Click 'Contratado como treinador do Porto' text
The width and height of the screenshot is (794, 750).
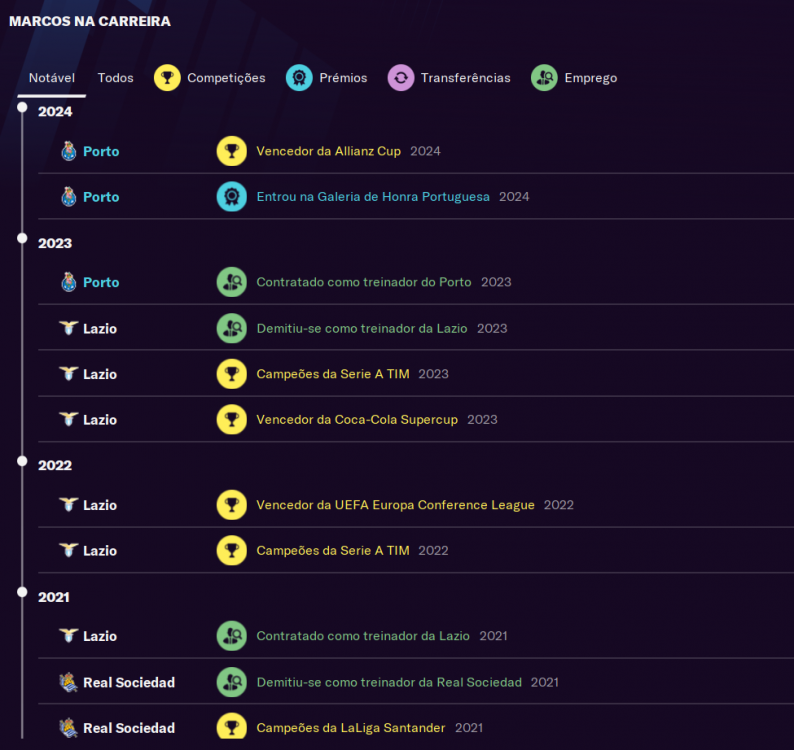click(364, 282)
